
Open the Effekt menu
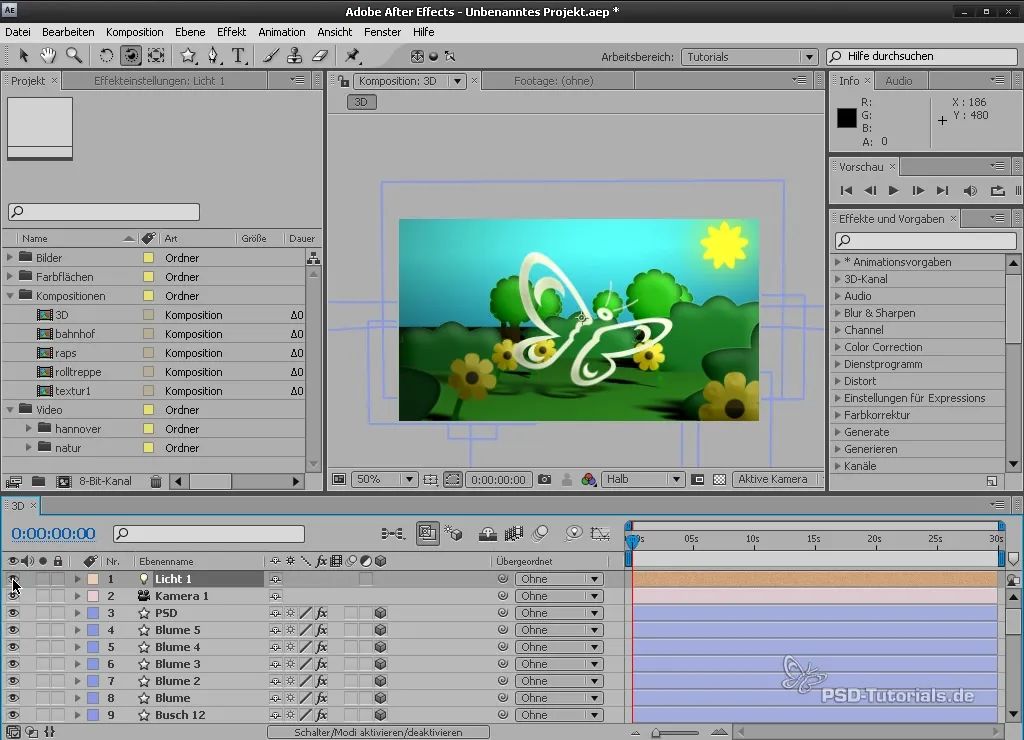pos(231,32)
